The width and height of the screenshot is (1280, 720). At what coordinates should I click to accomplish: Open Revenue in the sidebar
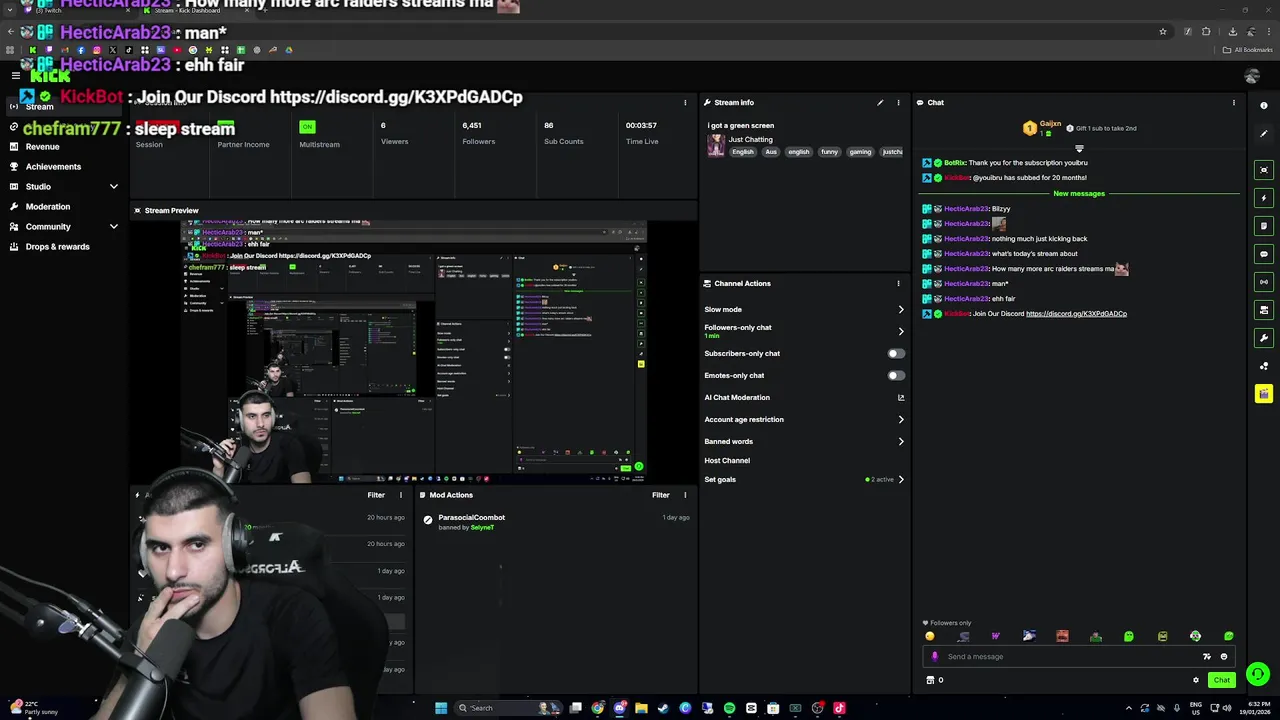pyautogui.click(x=42, y=146)
